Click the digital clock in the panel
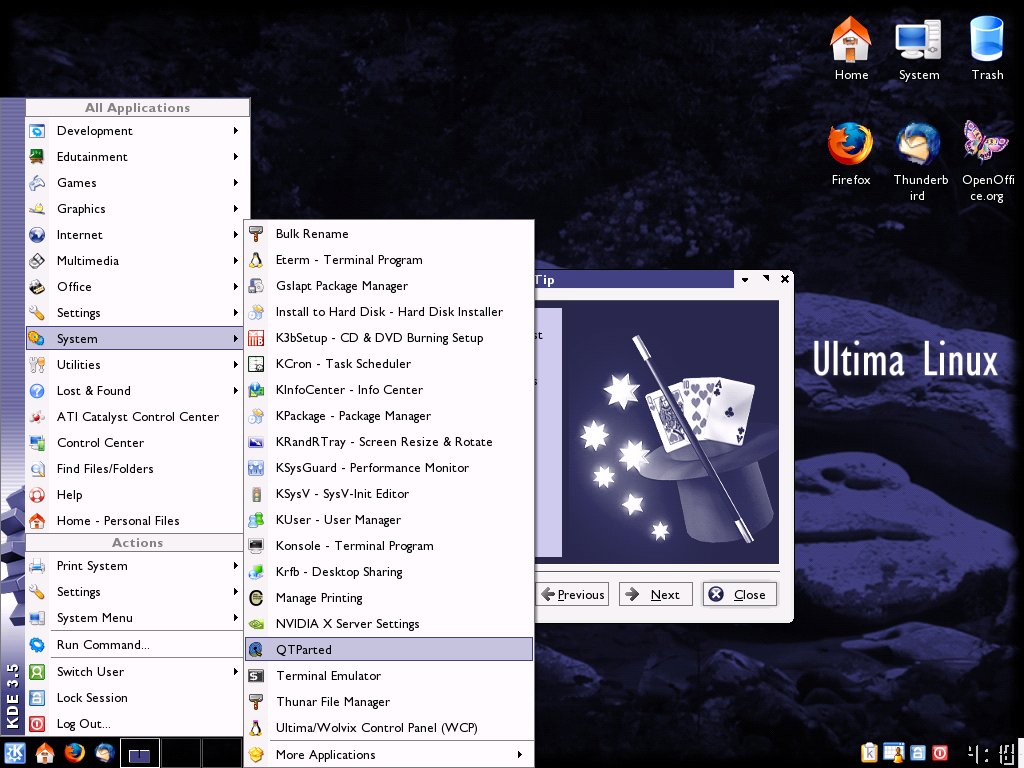This screenshot has height=768, width=1024. 990,754
